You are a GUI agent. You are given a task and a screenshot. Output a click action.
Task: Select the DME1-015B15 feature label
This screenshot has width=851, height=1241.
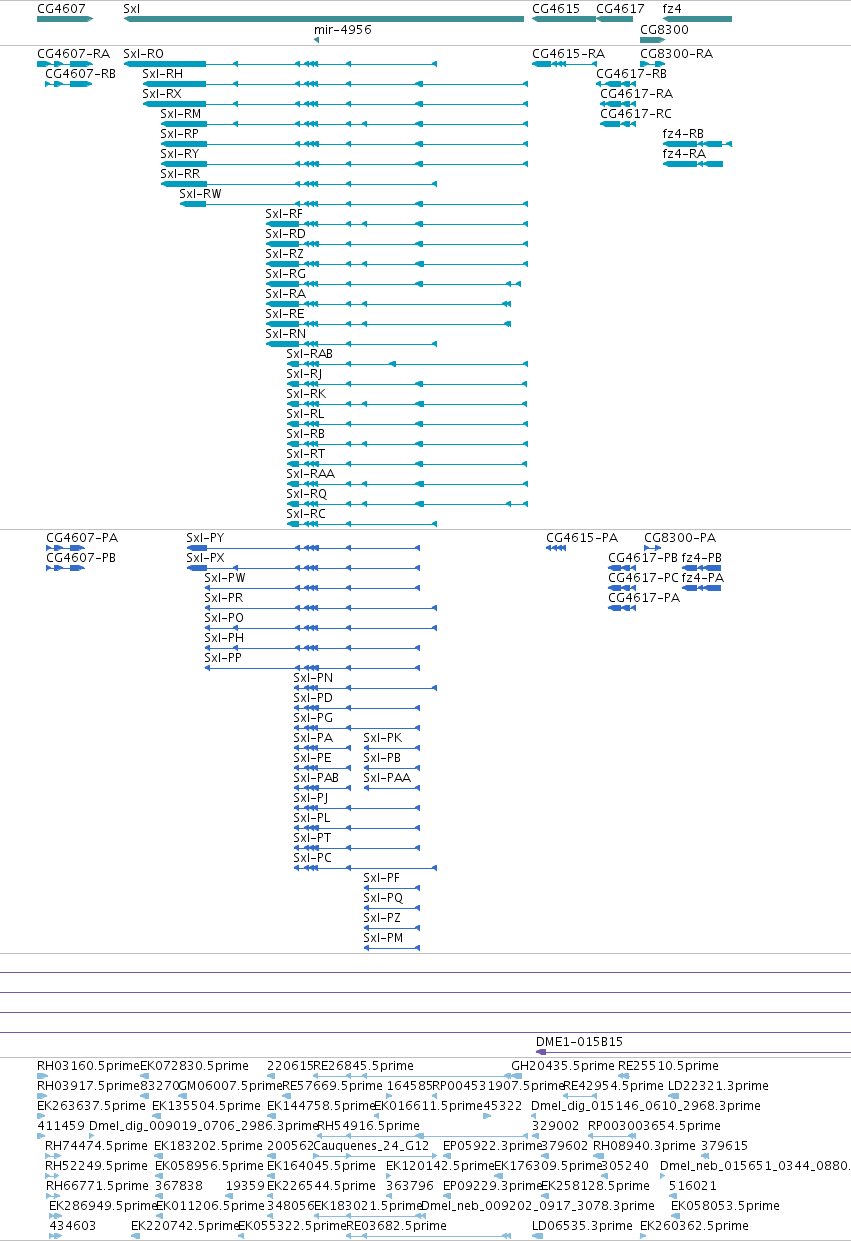click(579, 1041)
